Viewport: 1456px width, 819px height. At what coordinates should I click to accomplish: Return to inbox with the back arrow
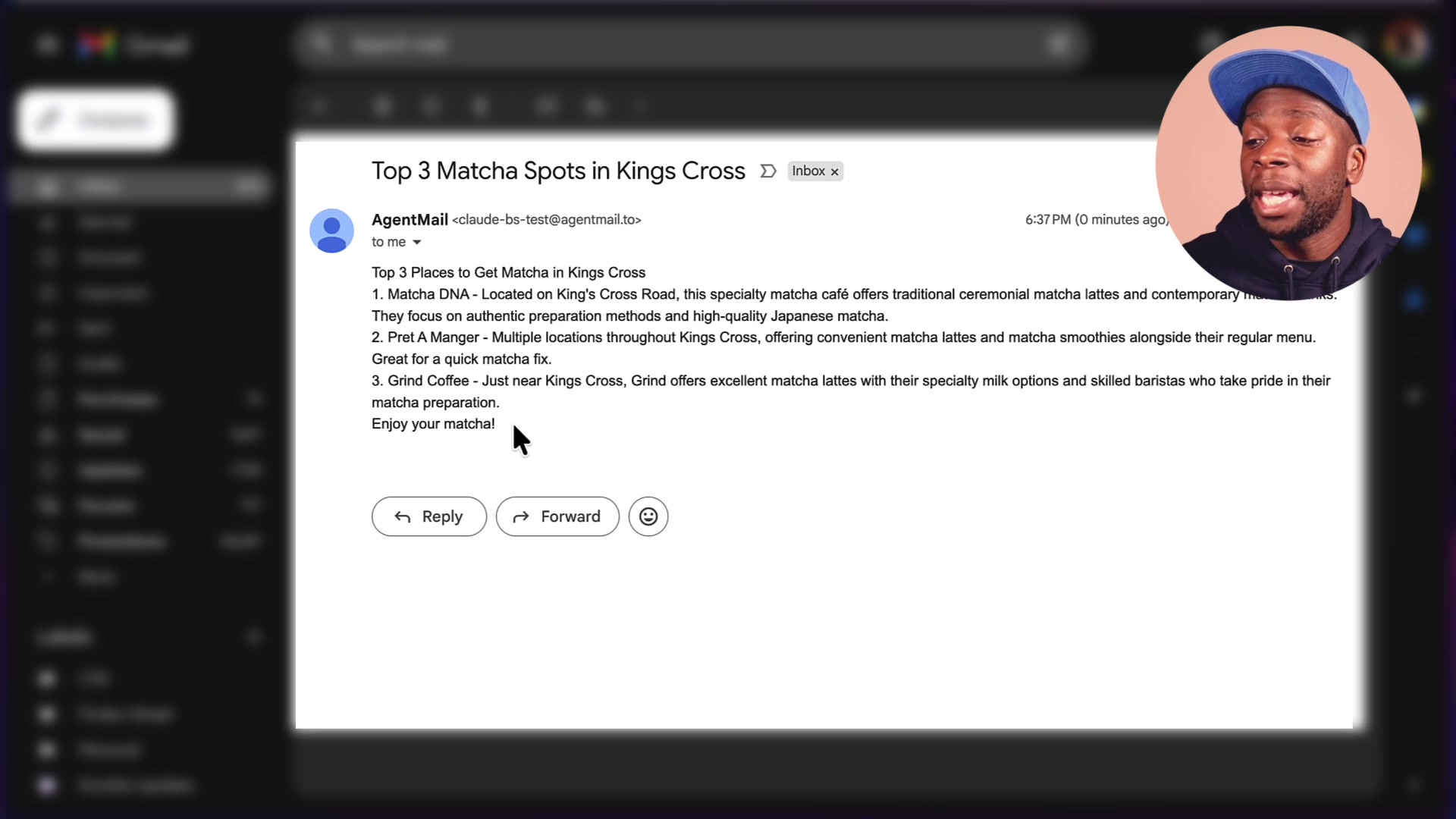[x=319, y=106]
